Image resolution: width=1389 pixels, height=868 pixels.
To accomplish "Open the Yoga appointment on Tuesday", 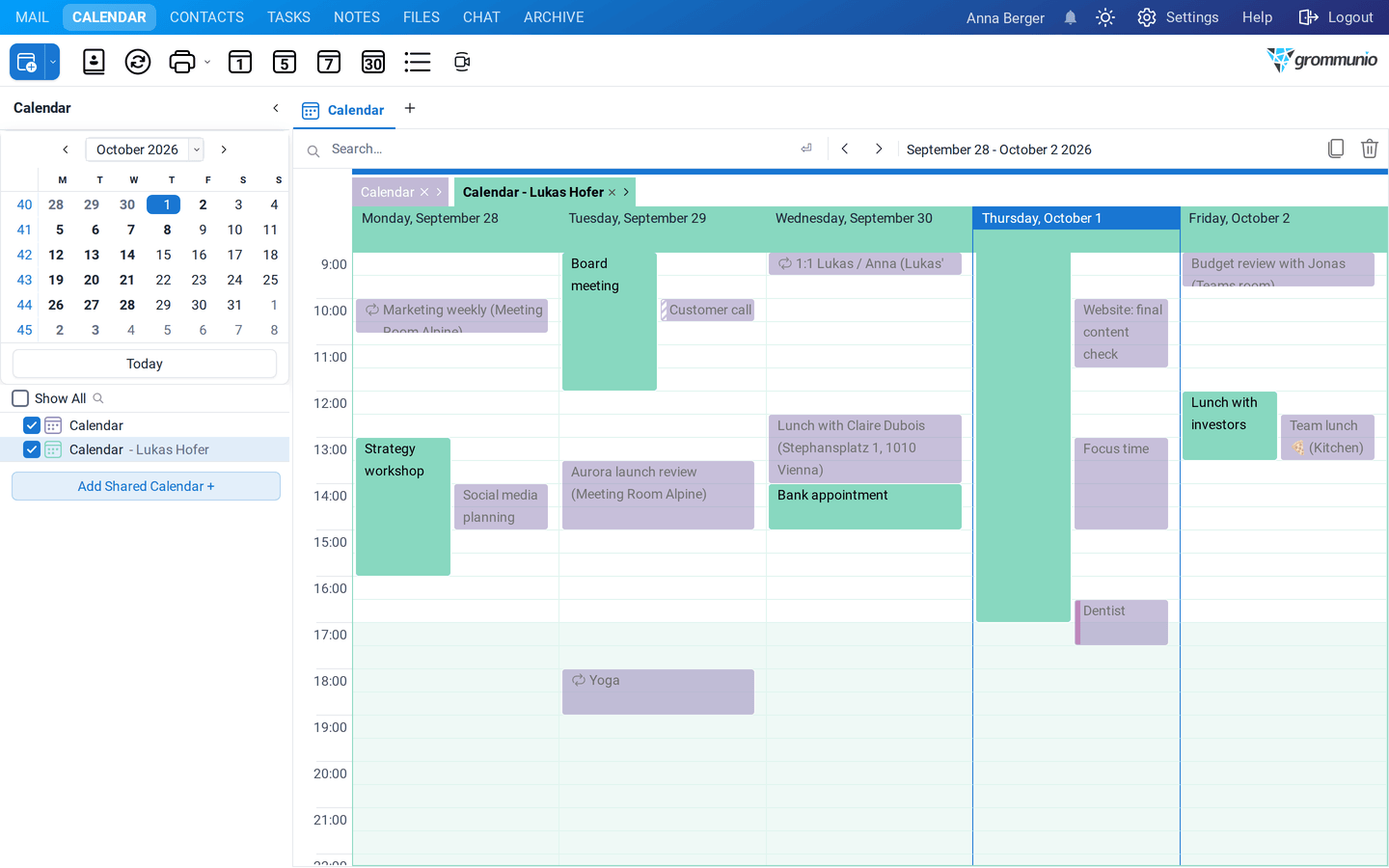I will pos(658,692).
